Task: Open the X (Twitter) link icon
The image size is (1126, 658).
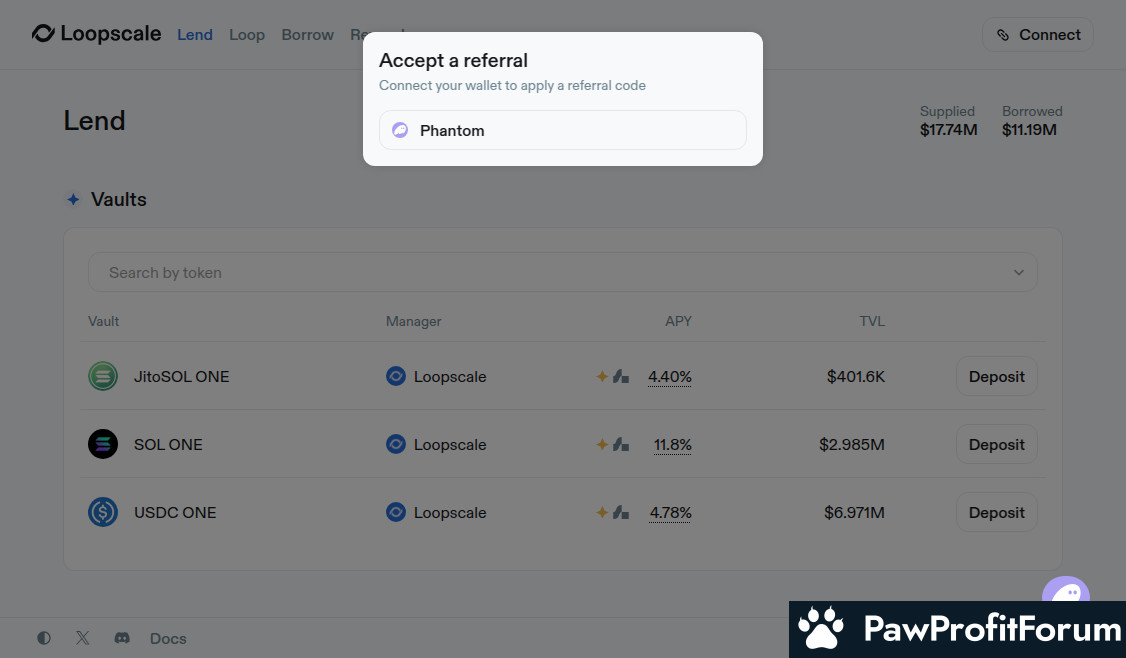Action: tap(83, 638)
